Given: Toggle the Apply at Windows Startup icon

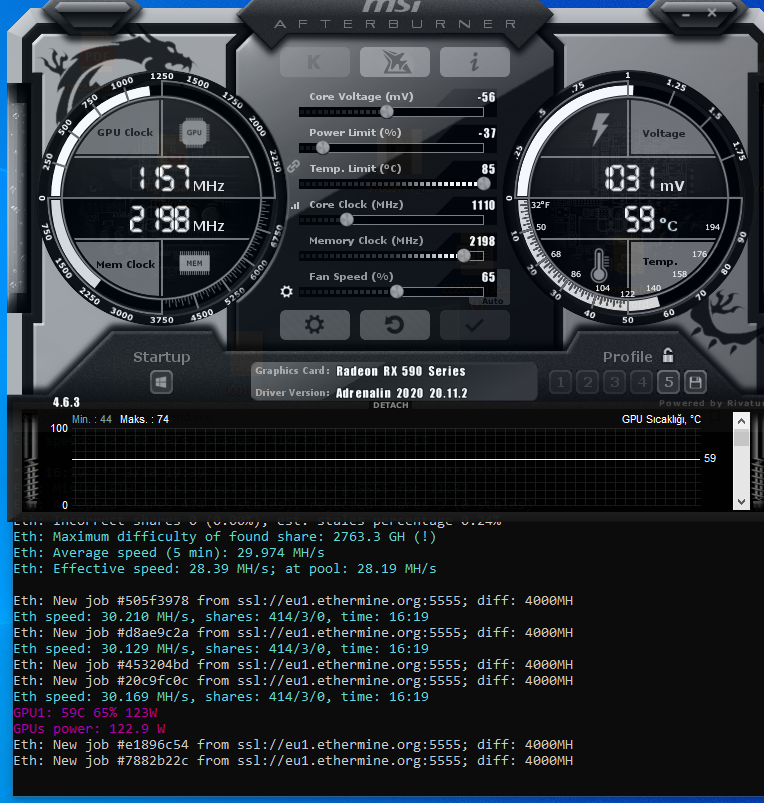Looking at the screenshot, I should pyautogui.click(x=161, y=382).
